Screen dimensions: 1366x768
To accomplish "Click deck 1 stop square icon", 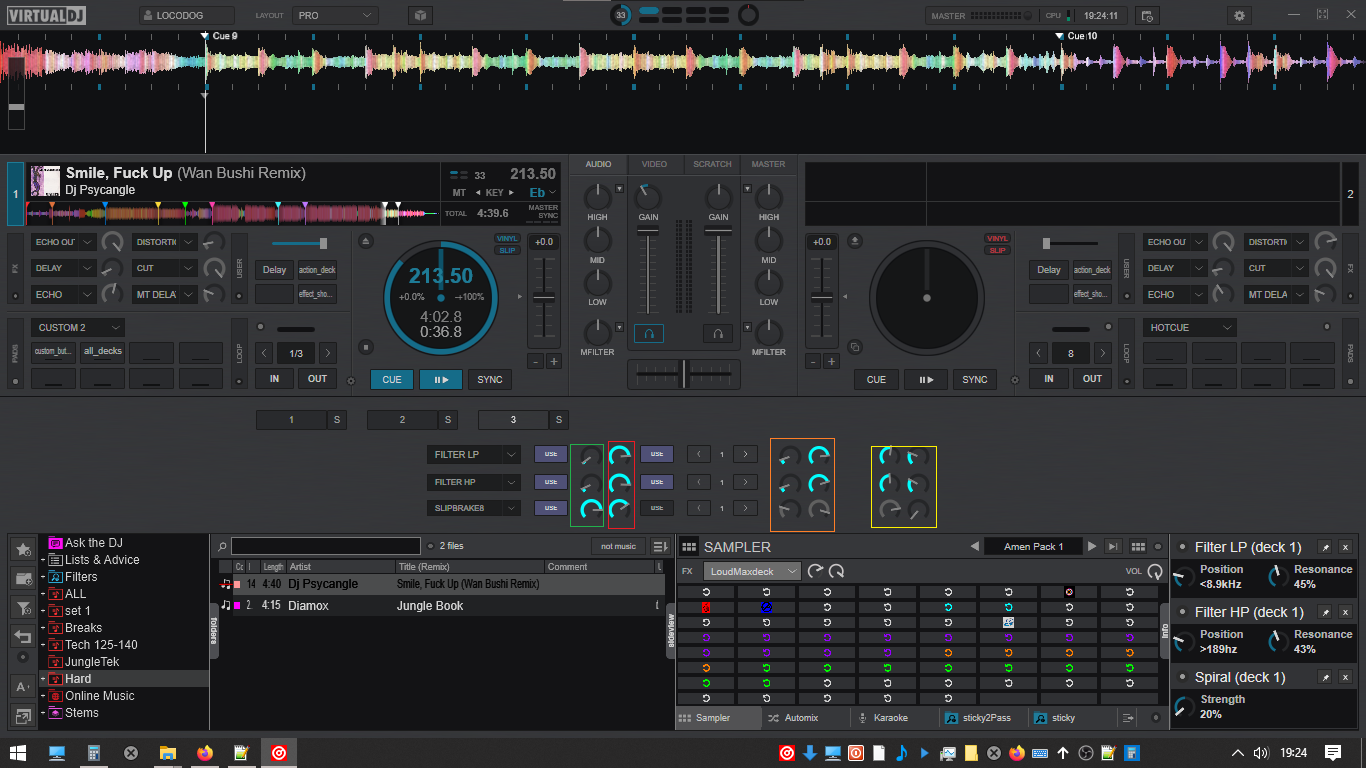I will pos(365,347).
